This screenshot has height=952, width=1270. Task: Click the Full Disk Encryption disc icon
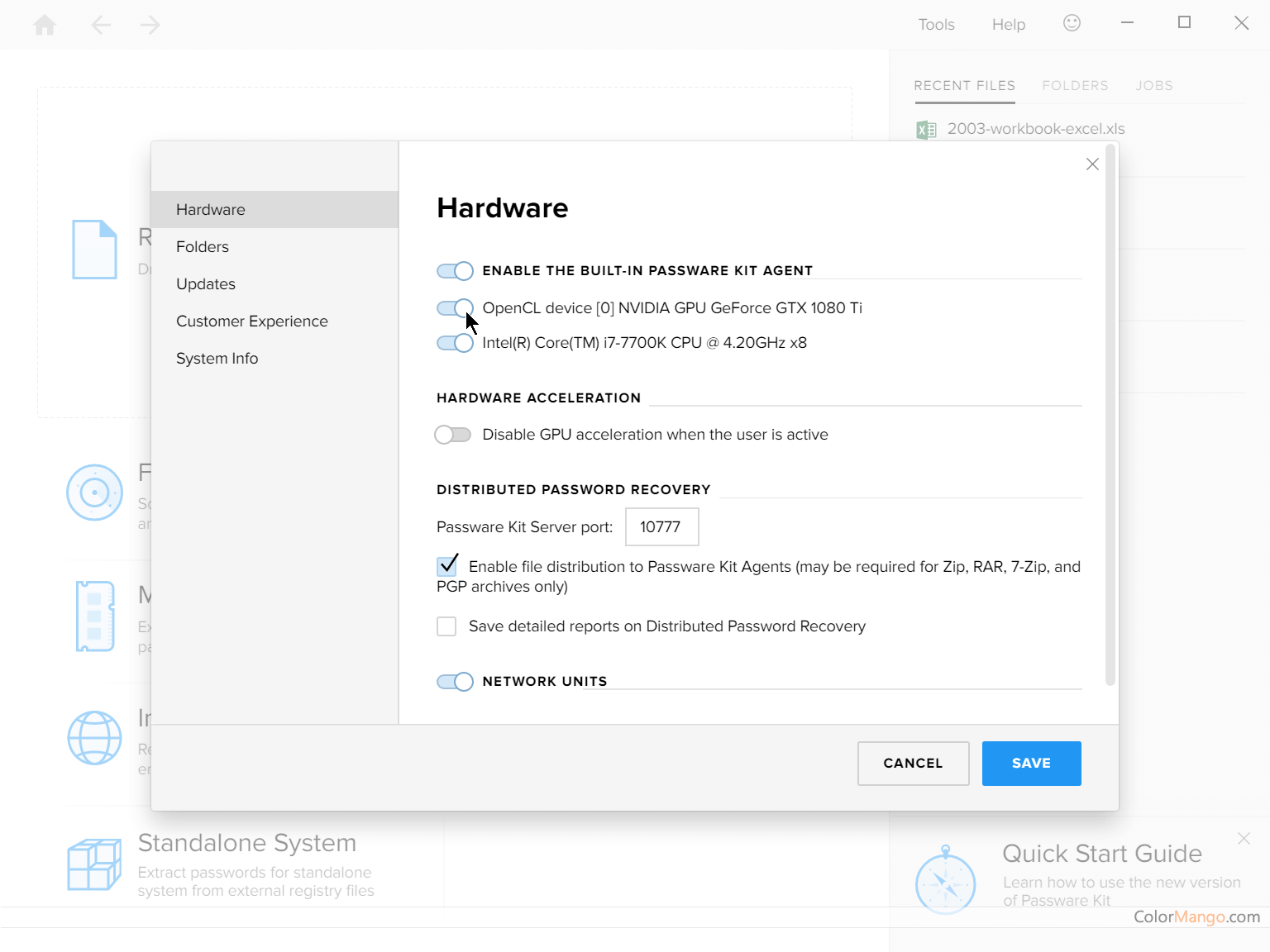pos(94,493)
